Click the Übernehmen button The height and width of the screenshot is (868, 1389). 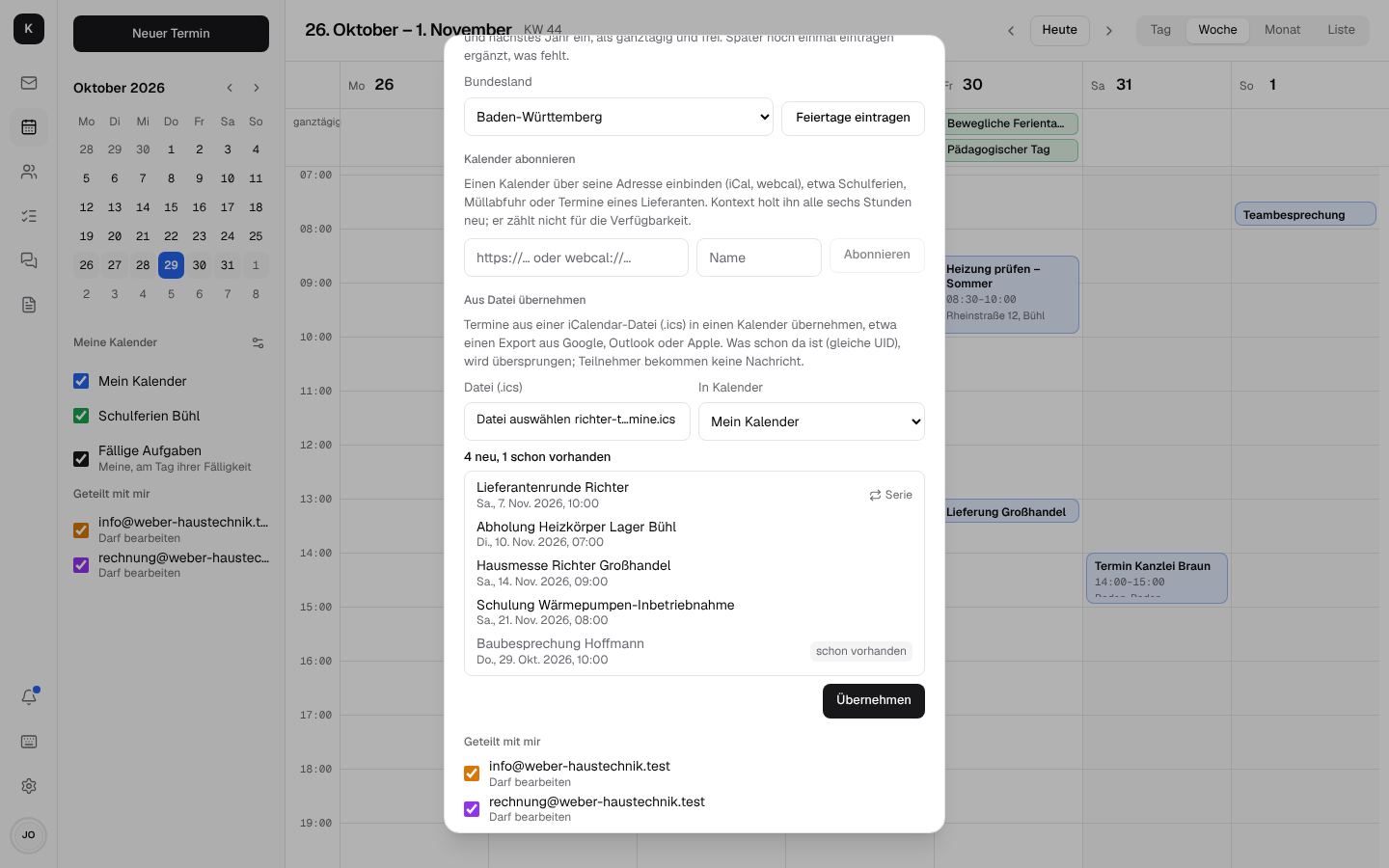point(874,701)
